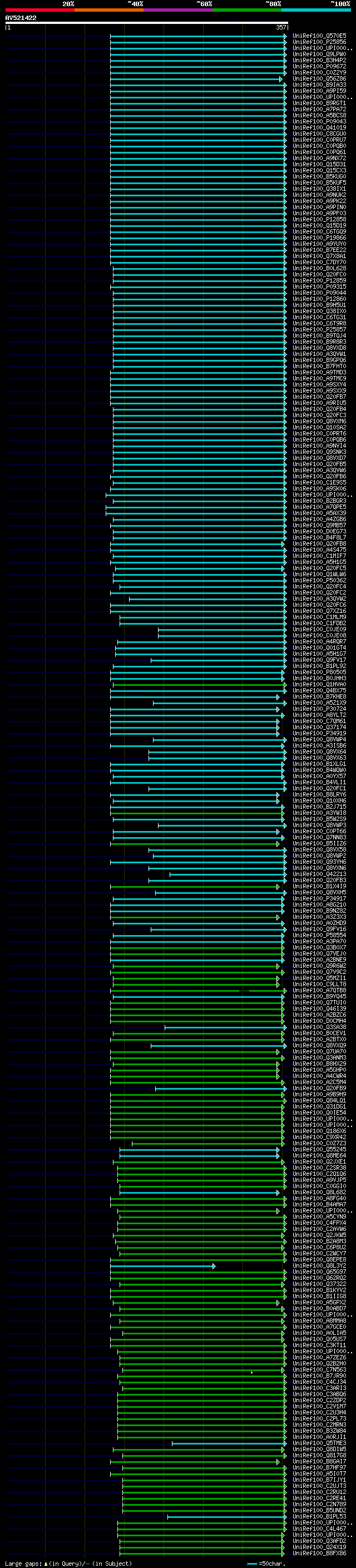Open UniRef100_Q9FV17 label
356x1568 pixels.
pos(319,659)
